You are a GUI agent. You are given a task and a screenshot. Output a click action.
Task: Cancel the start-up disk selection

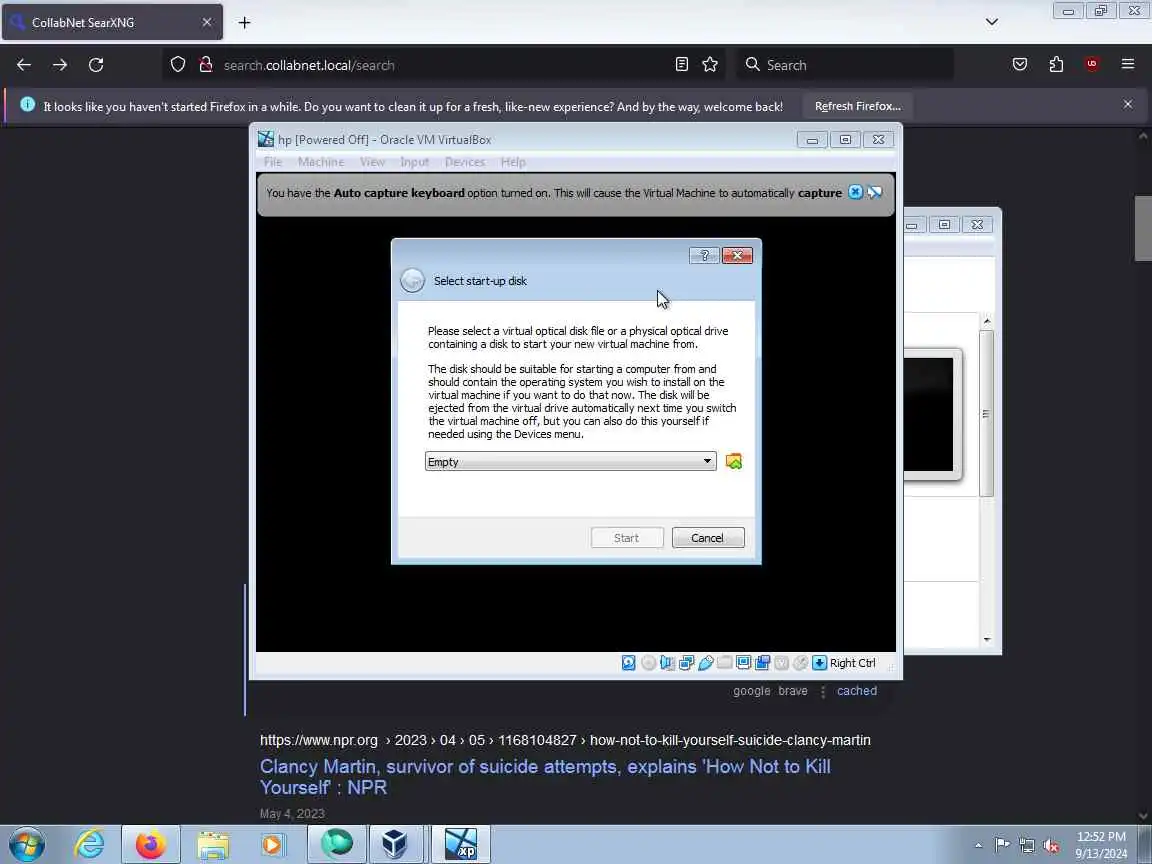click(708, 538)
